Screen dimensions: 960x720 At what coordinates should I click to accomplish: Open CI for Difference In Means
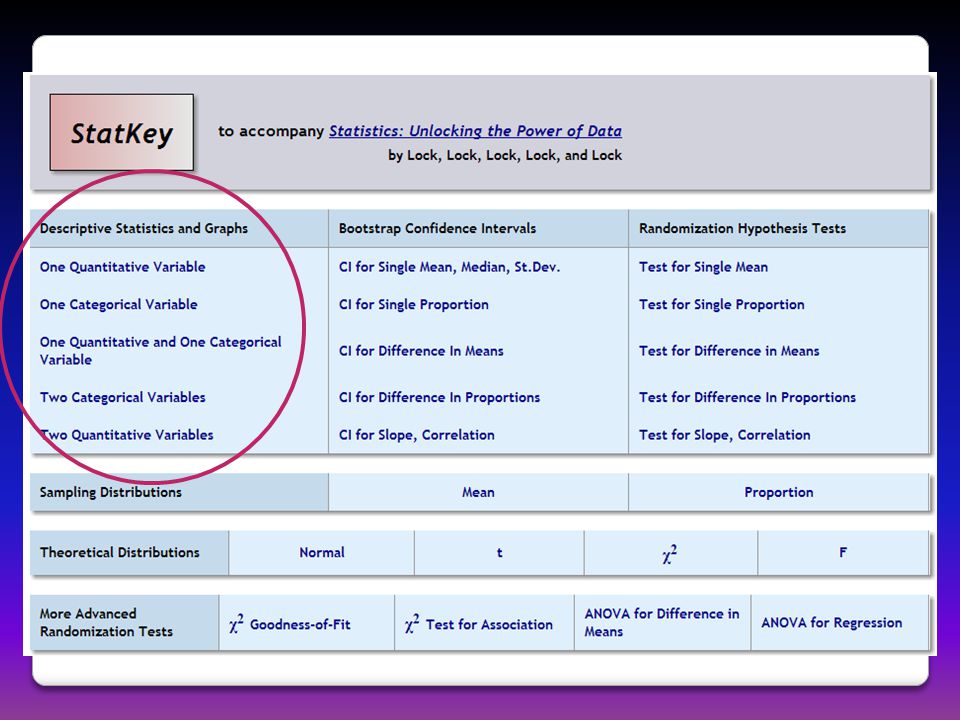click(x=421, y=351)
